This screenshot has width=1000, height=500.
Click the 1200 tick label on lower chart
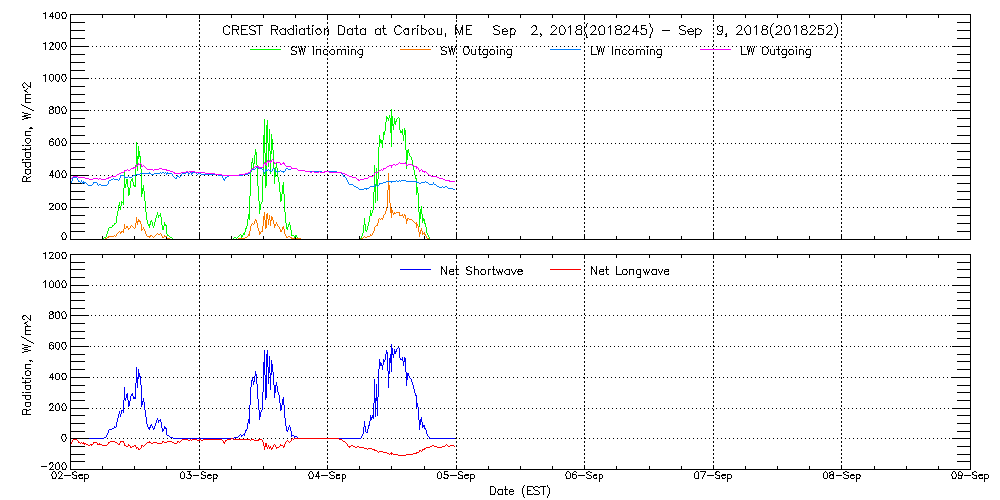pyautogui.click(x=52, y=256)
